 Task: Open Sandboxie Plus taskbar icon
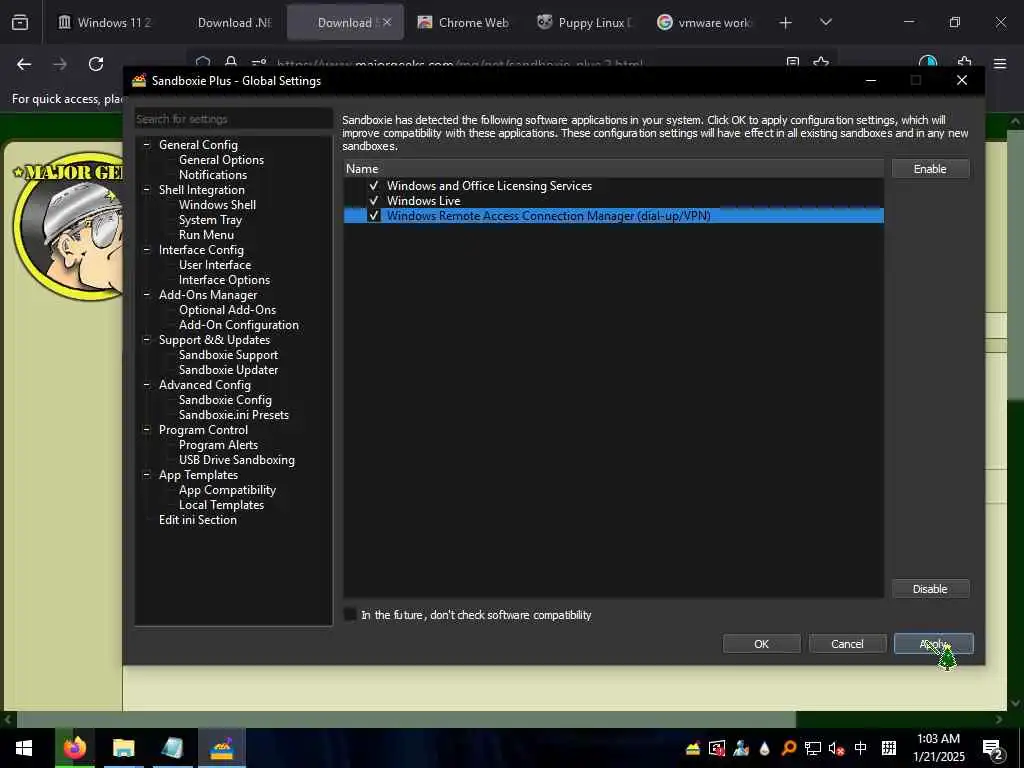click(x=221, y=748)
